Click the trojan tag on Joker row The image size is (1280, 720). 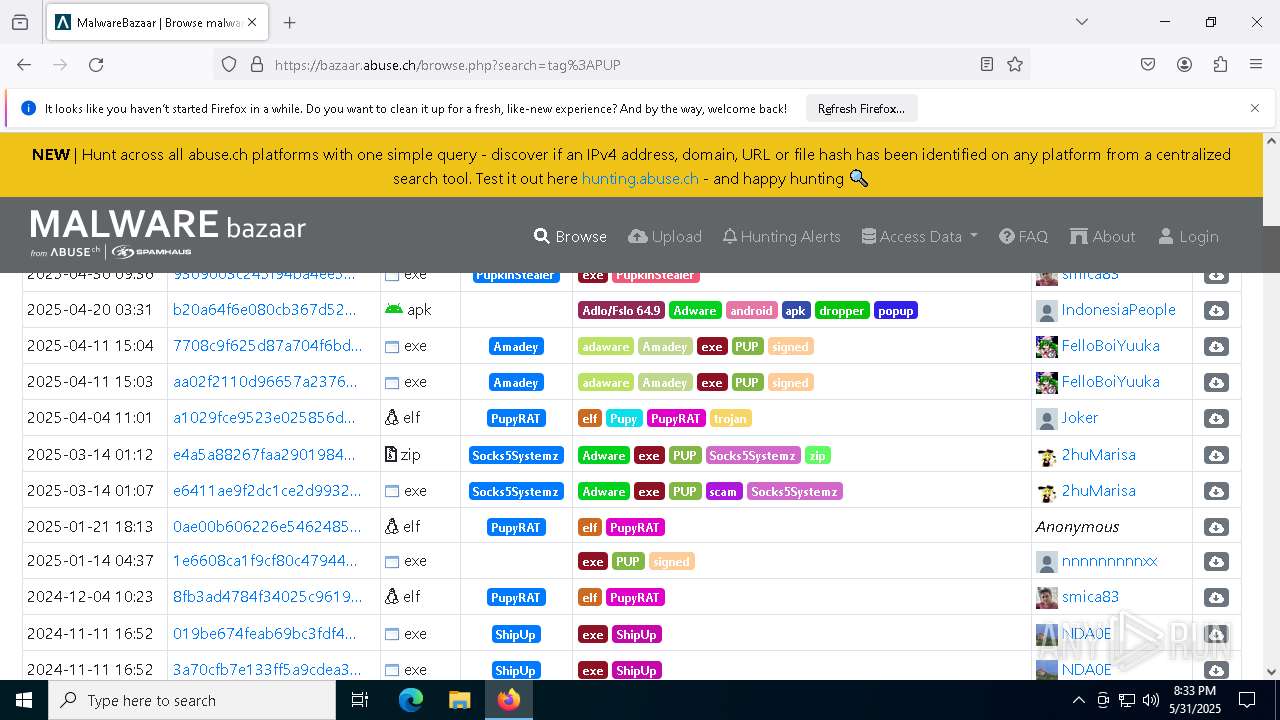point(731,419)
